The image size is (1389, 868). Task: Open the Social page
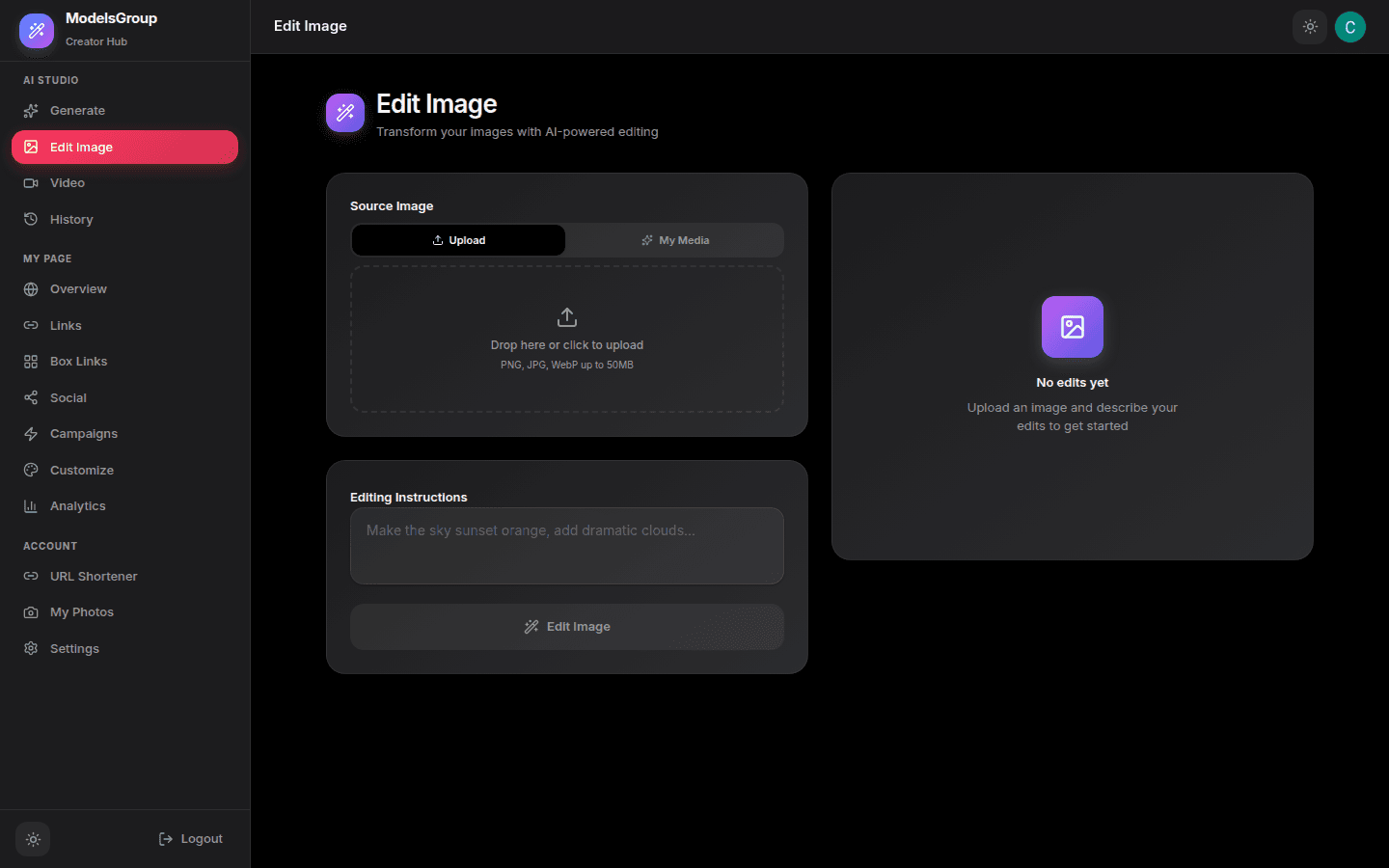[68, 398]
